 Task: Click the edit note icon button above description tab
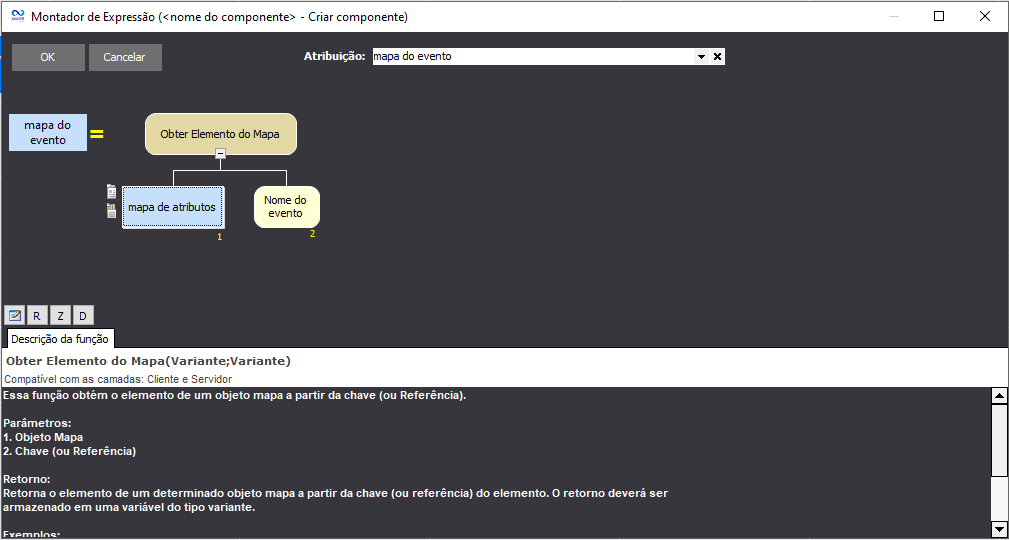click(15, 315)
